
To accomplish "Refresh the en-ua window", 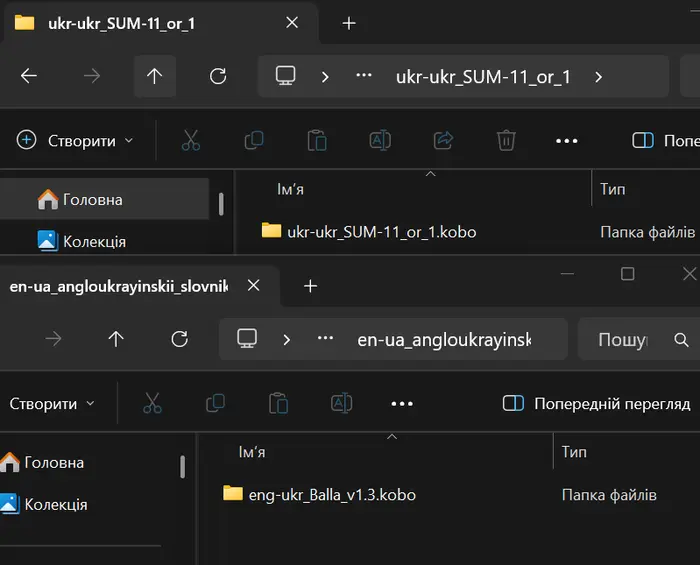I will tap(179, 339).
